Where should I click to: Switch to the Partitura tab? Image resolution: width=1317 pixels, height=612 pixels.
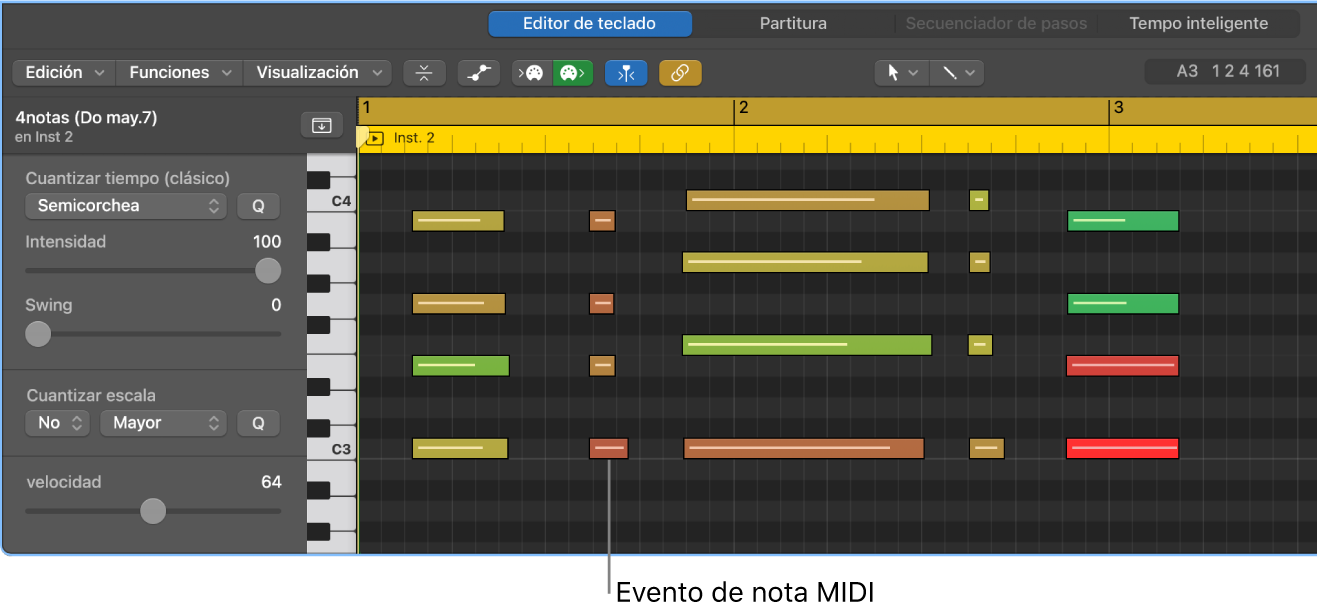point(794,23)
